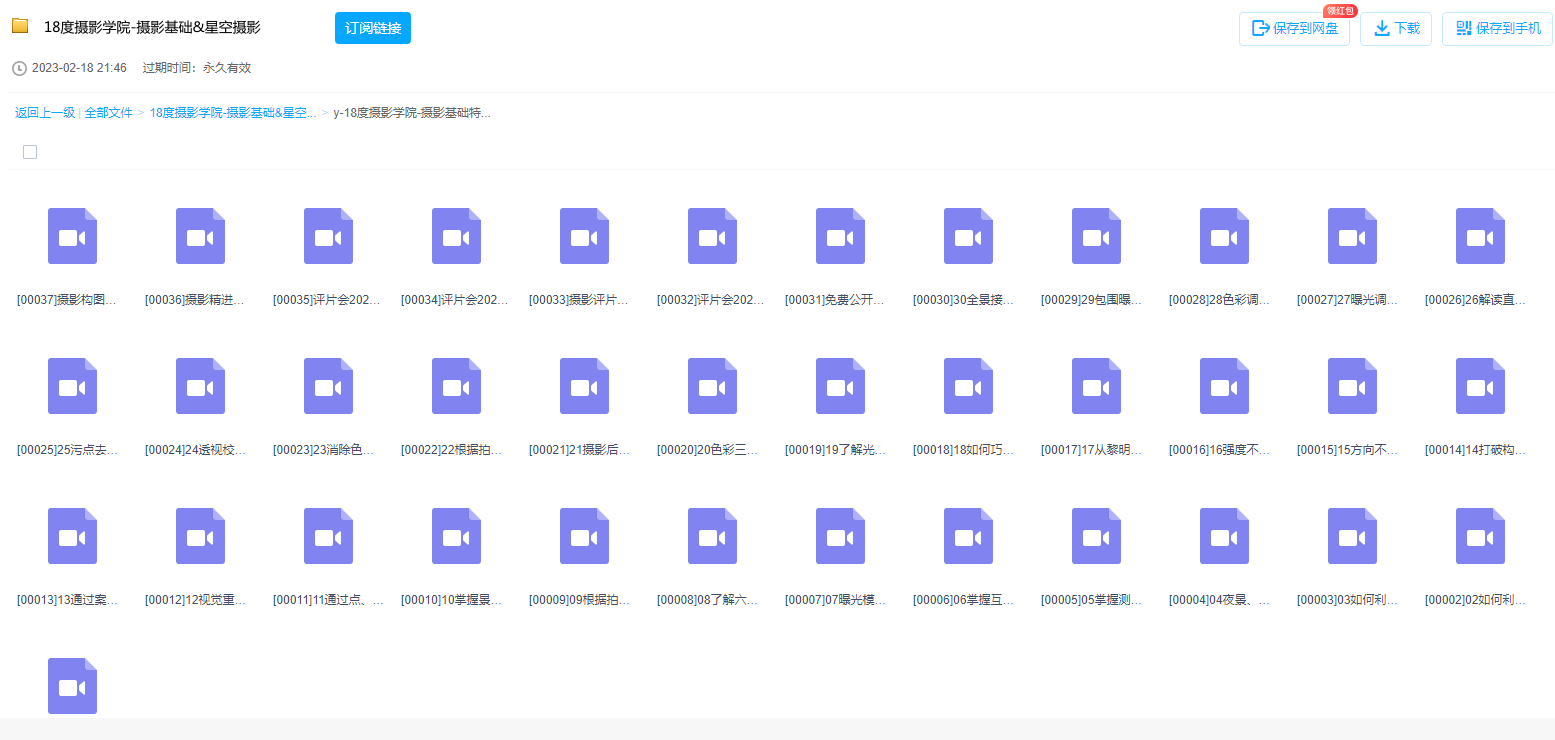
Task: Open video icon for [00027]27曝光调
Action: [1352, 236]
